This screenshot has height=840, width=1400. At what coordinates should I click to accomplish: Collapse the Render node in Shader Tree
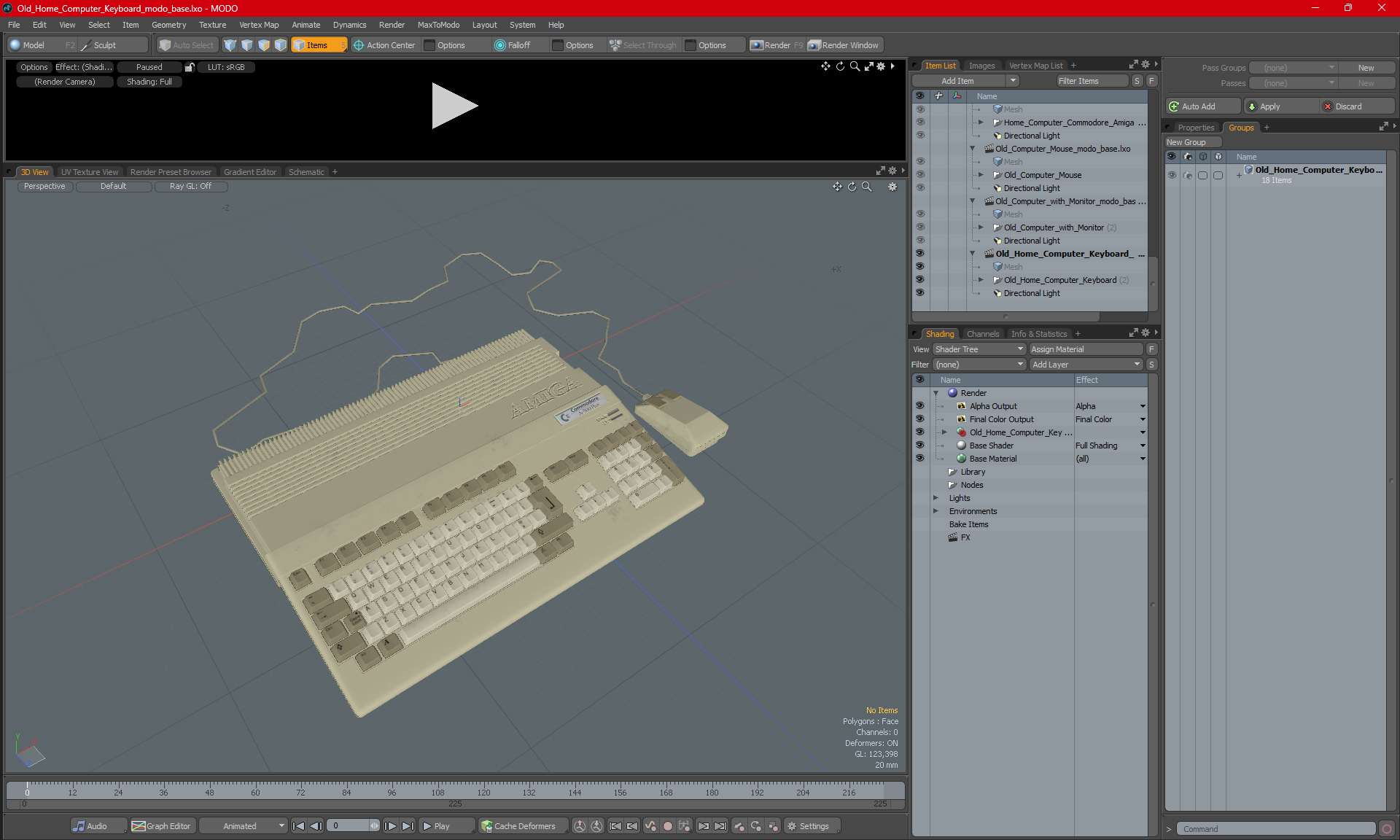coord(936,393)
